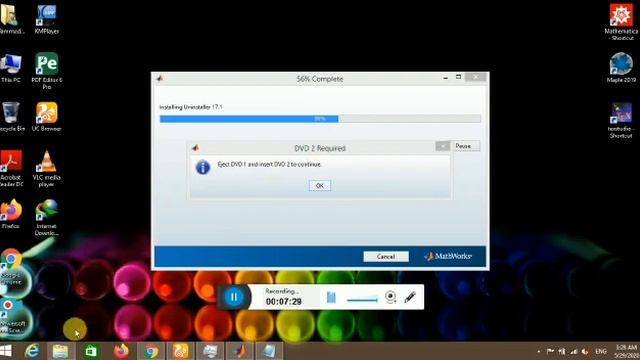
Task: Open the Mathematica shortcut on the desktop
Action: click(x=621, y=22)
